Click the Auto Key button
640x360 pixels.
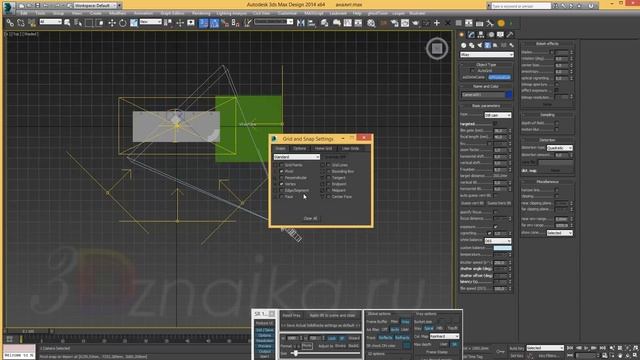coord(516,348)
